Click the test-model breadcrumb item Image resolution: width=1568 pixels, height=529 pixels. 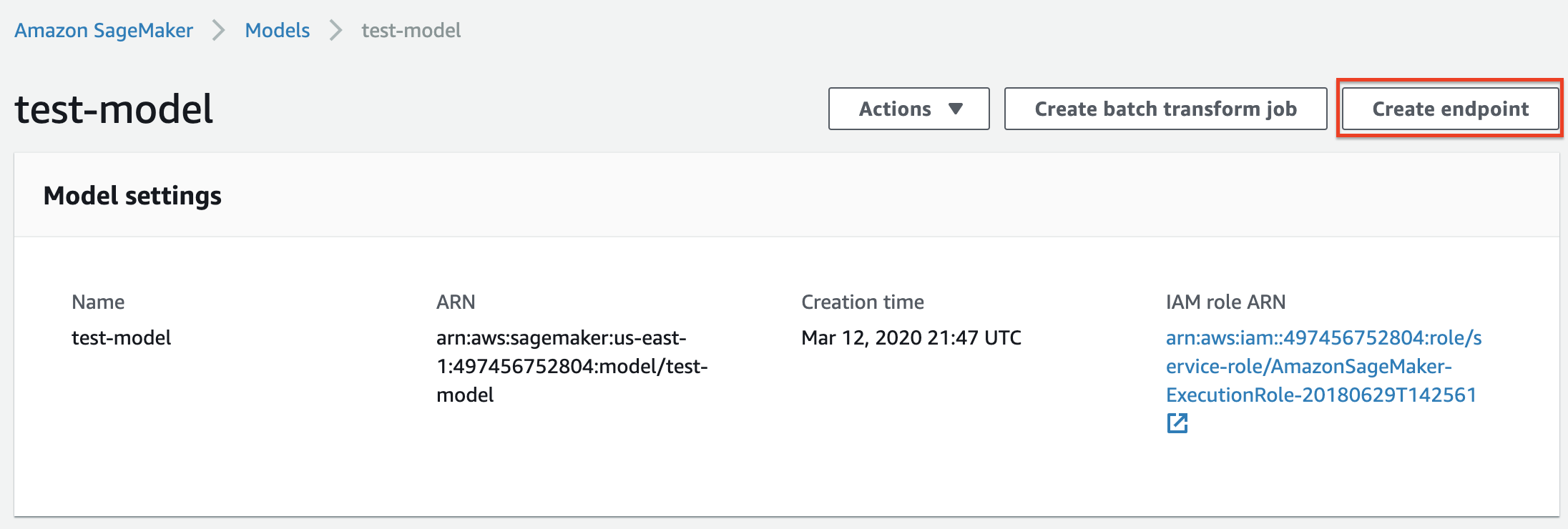pos(411,31)
